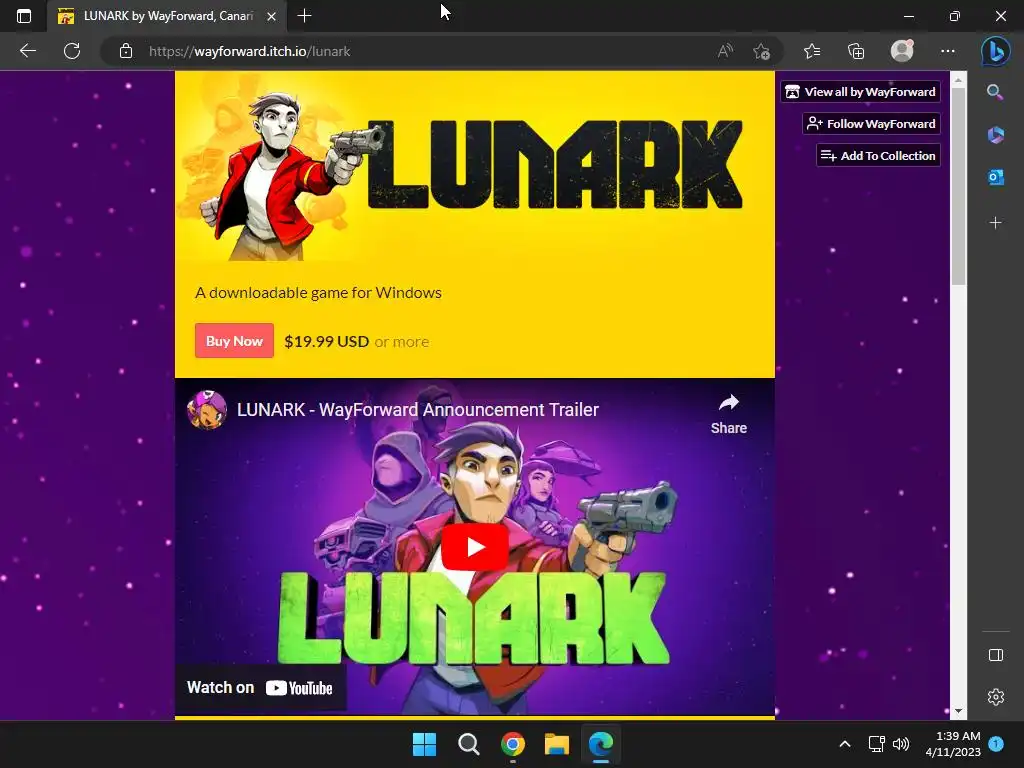Open the volume tray icon
This screenshot has width=1024, height=768.
point(901,744)
